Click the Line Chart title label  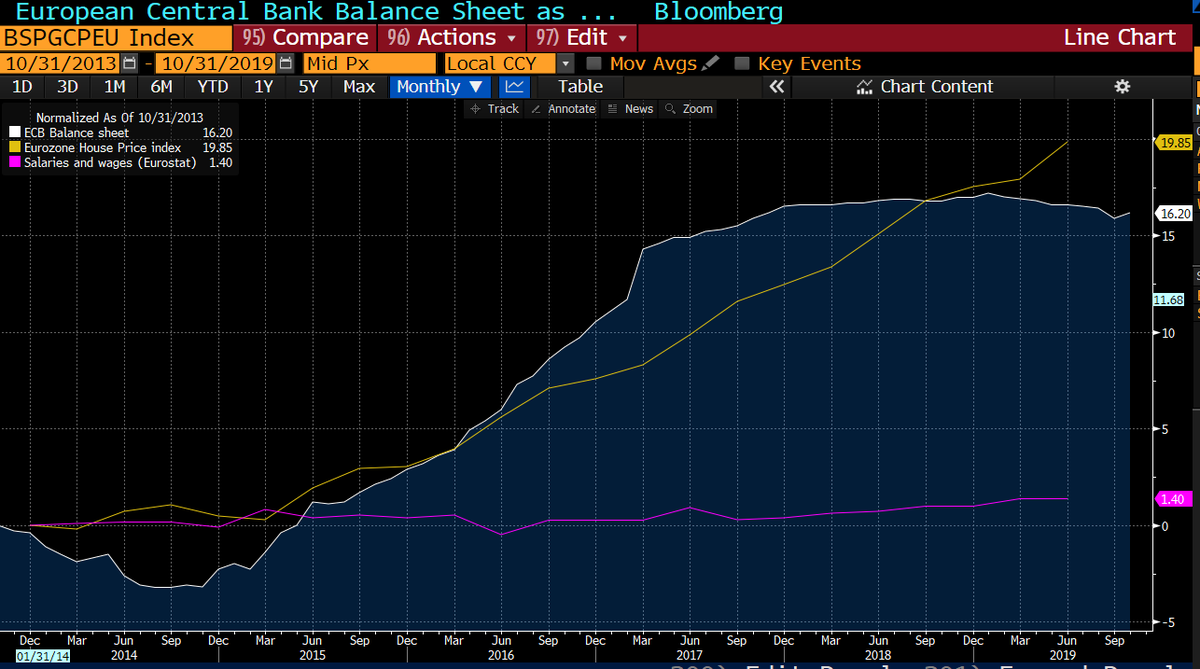point(1120,37)
